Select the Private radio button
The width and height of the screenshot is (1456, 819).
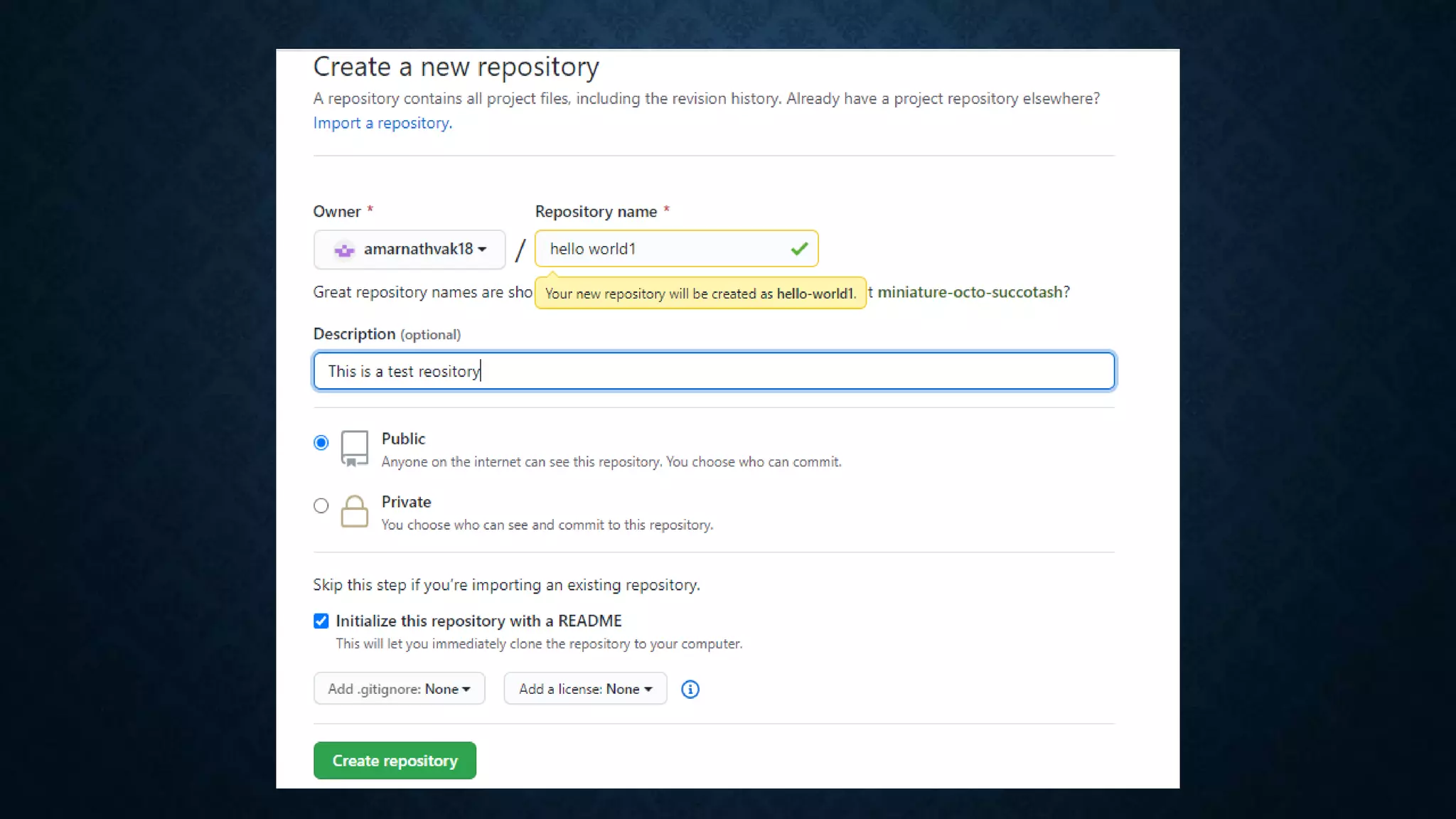[x=321, y=505]
